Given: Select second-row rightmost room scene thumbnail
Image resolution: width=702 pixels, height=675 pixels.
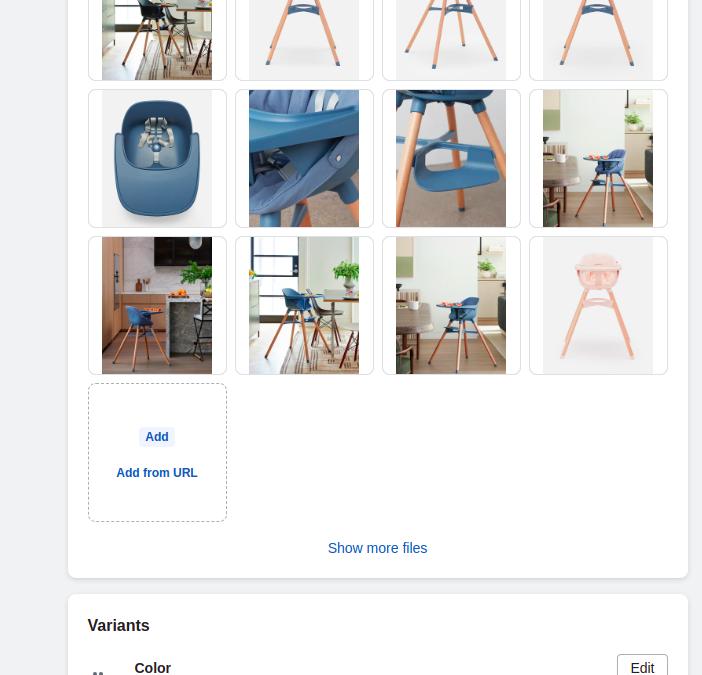Looking at the screenshot, I should click(x=598, y=158).
